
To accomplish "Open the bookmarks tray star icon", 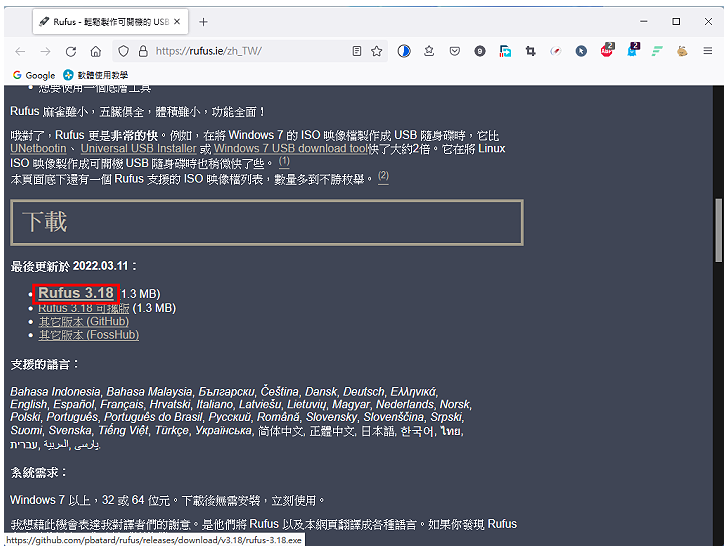I will (429, 51).
